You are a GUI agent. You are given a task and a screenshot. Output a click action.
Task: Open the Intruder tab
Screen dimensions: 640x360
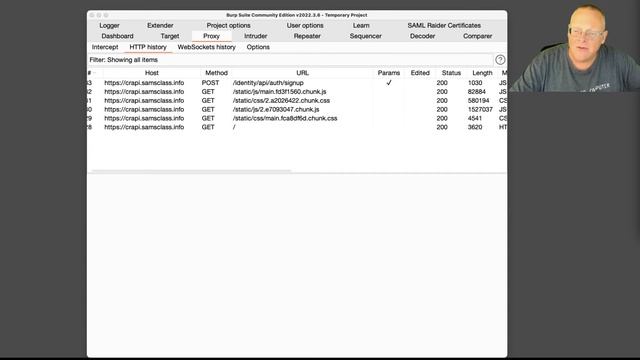(256, 36)
